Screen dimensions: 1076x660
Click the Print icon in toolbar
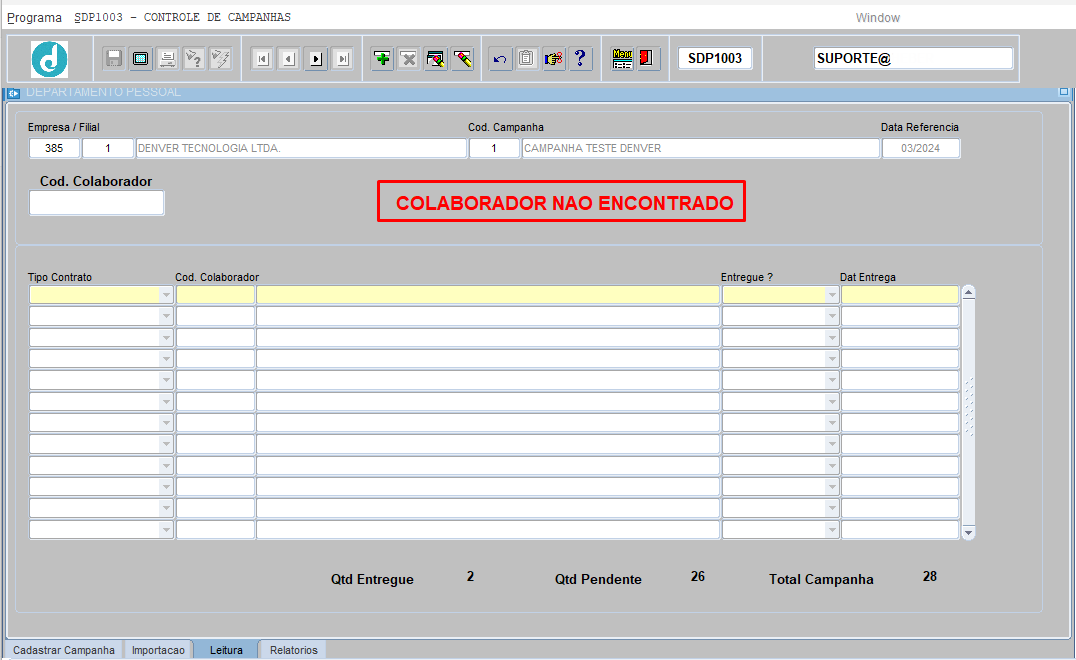coord(167,59)
